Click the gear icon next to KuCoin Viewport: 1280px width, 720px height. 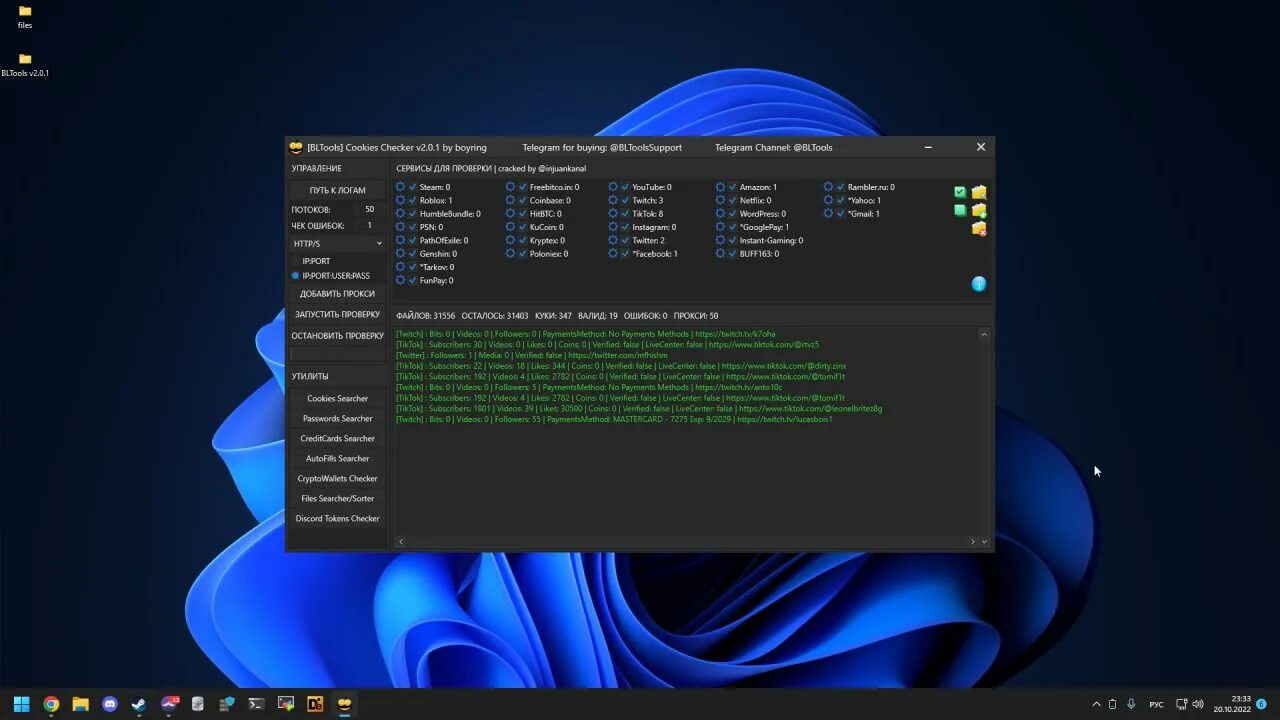(510, 227)
